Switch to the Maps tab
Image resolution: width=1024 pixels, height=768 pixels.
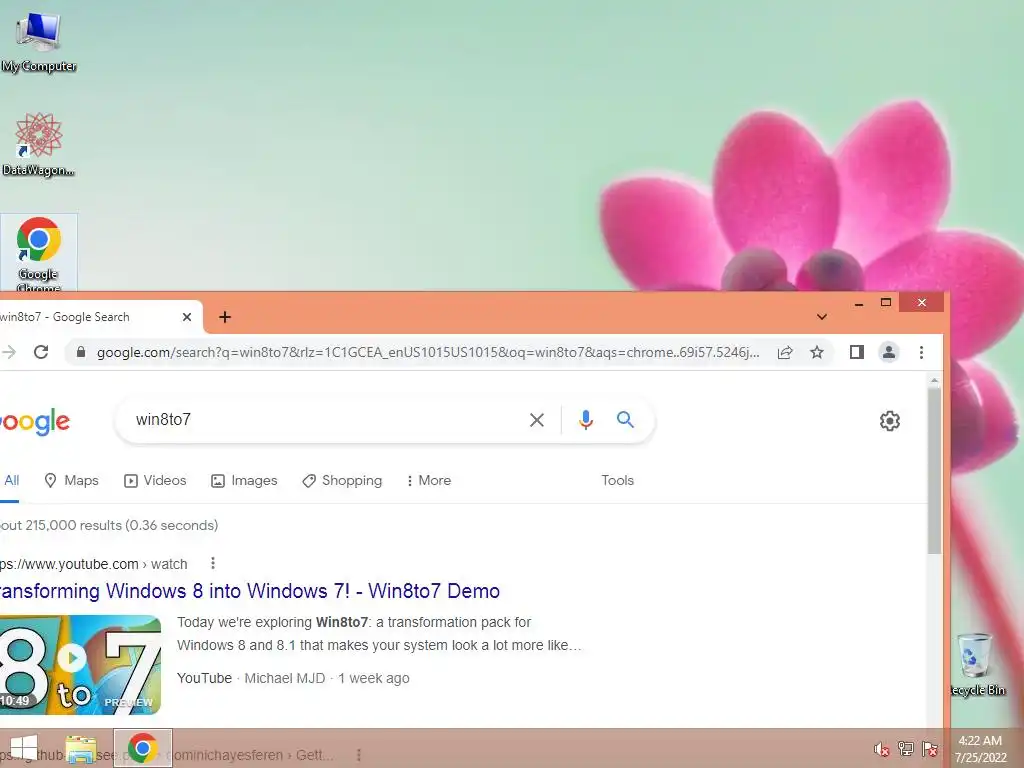point(71,481)
